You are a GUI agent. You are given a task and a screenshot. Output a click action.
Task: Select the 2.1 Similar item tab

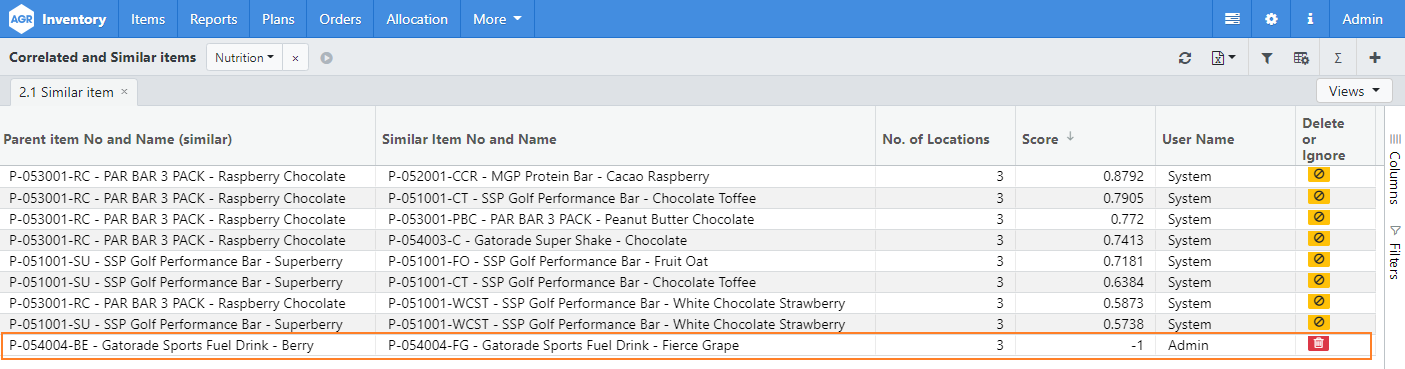[x=66, y=92]
